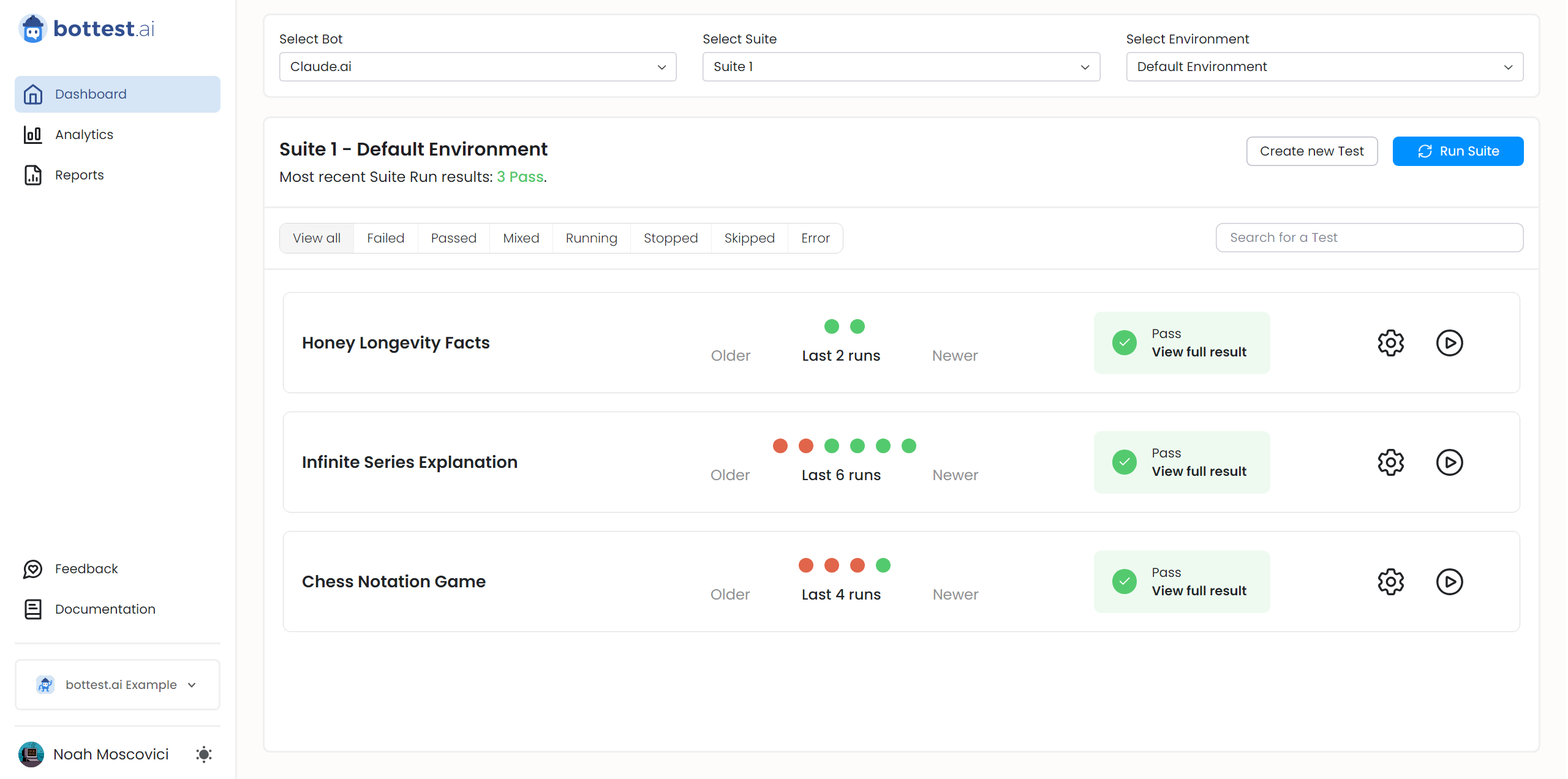This screenshot has width=1568, height=779.
Task: Click the Run Suite button
Action: pyautogui.click(x=1457, y=151)
